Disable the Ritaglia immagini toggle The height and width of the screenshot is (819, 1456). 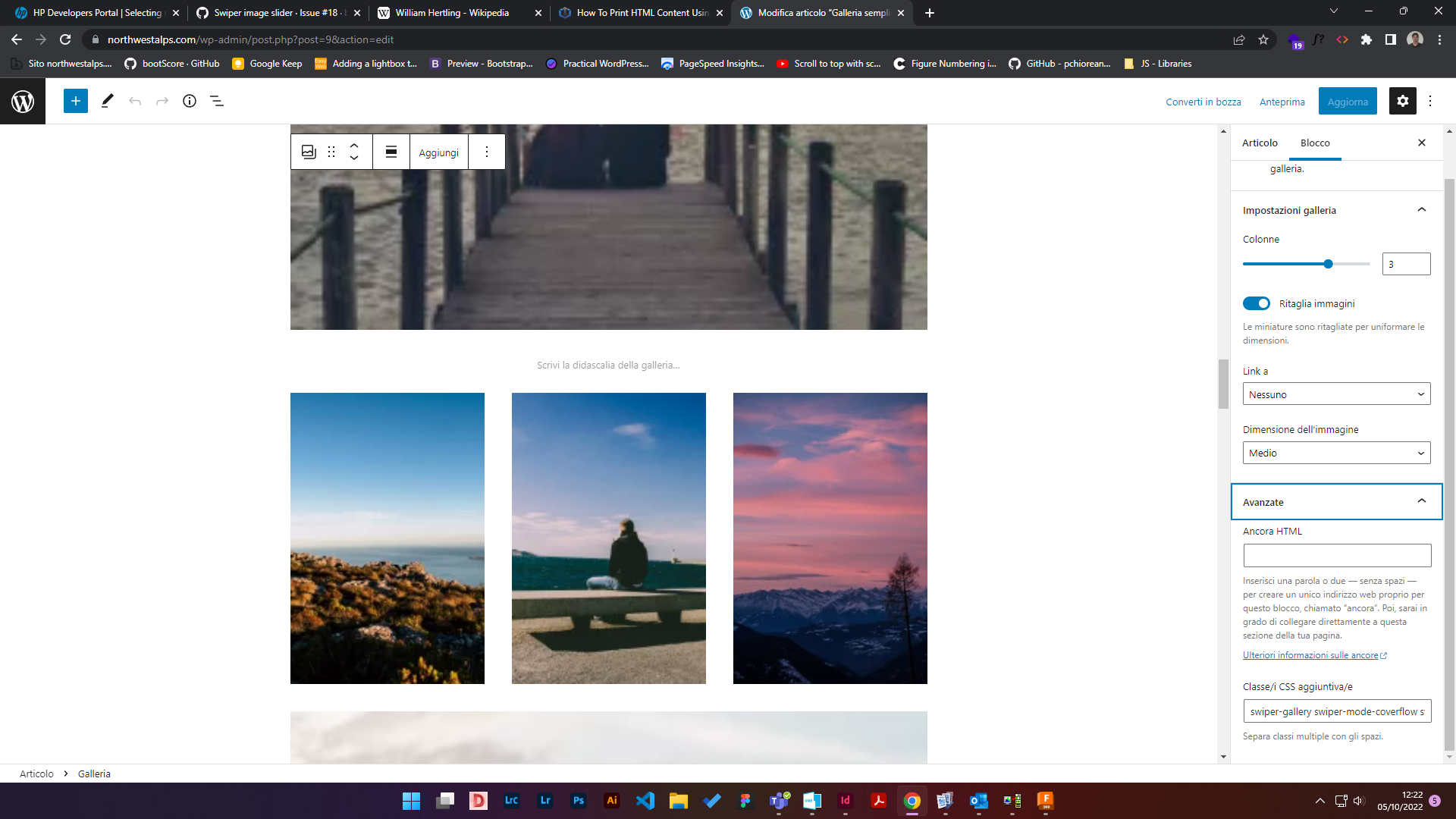tap(1256, 303)
